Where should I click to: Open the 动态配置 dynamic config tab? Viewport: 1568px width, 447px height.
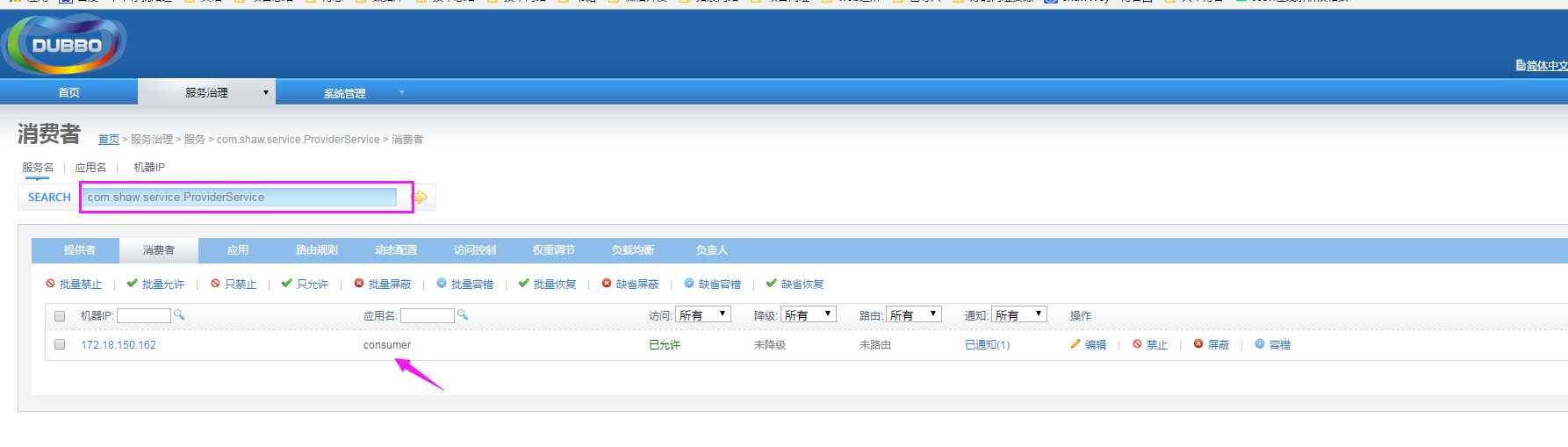pyautogui.click(x=396, y=250)
